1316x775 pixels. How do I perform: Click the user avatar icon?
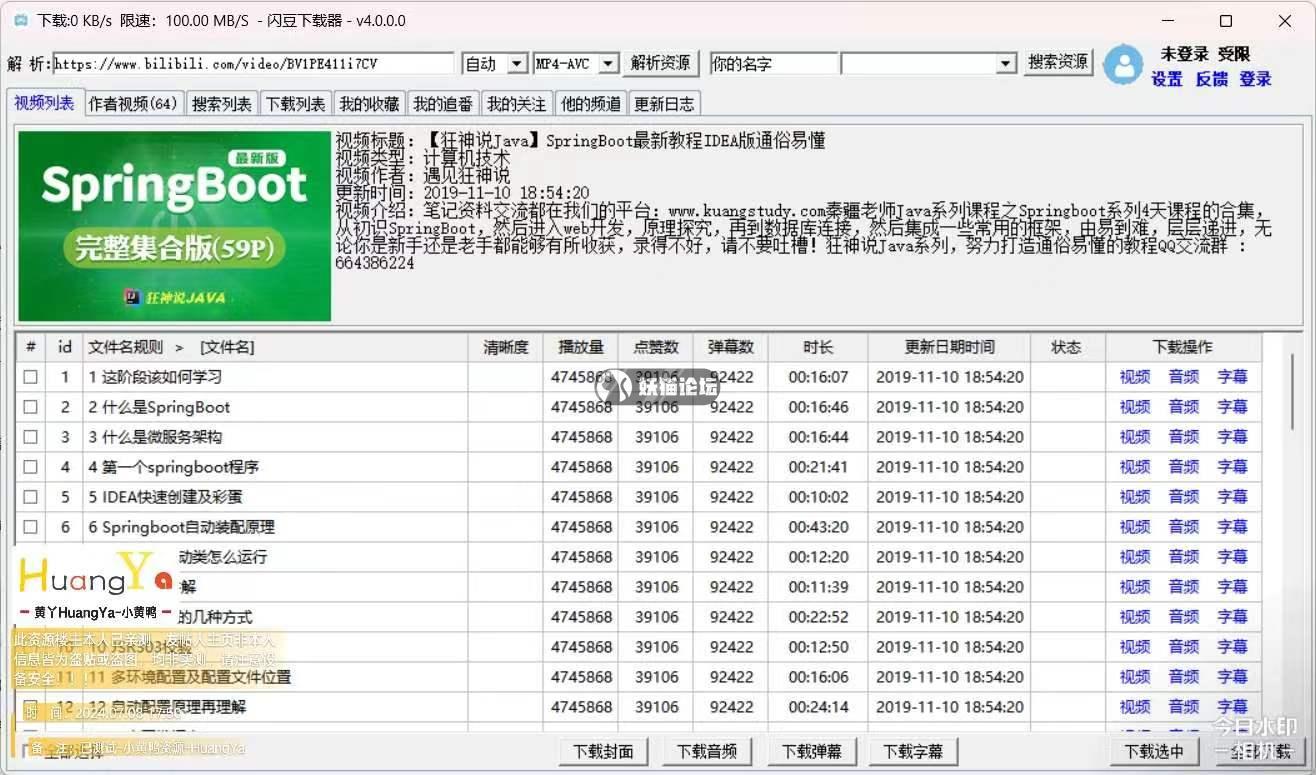[x=1123, y=65]
